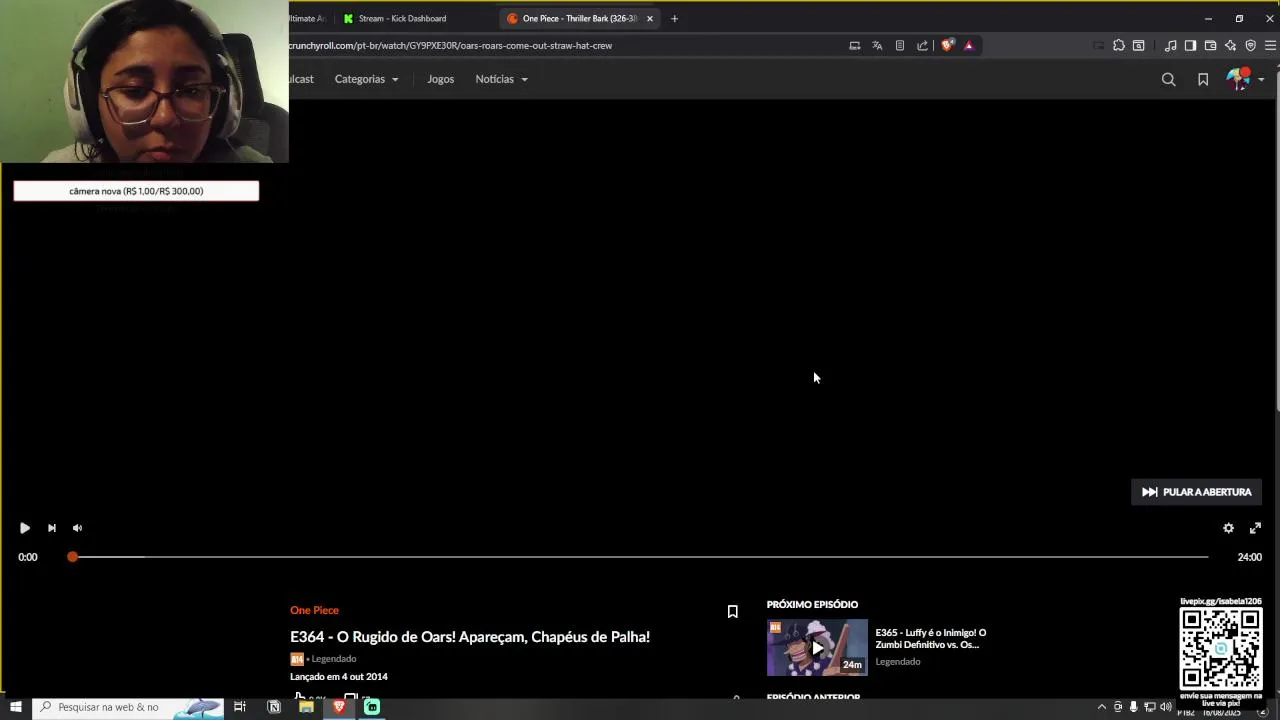Open the system volume speaker icon
Viewport: 1280px width, 720px height.
coord(1165,707)
